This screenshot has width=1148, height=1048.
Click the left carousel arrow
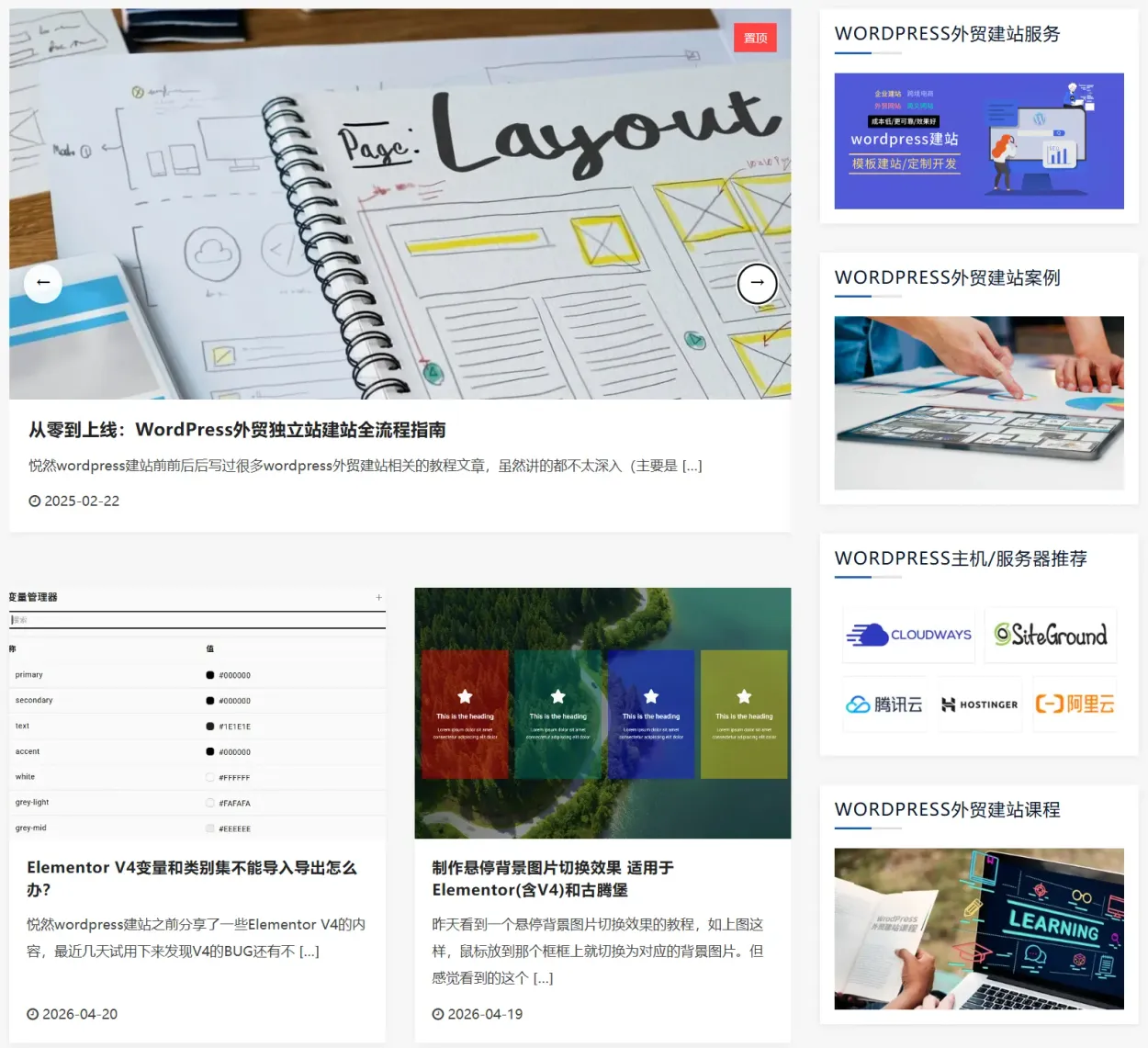[x=42, y=284]
